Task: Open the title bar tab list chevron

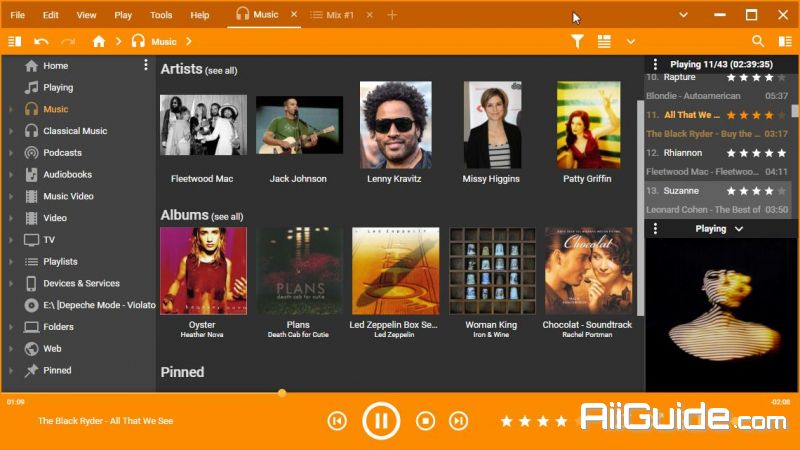Action: [x=683, y=15]
